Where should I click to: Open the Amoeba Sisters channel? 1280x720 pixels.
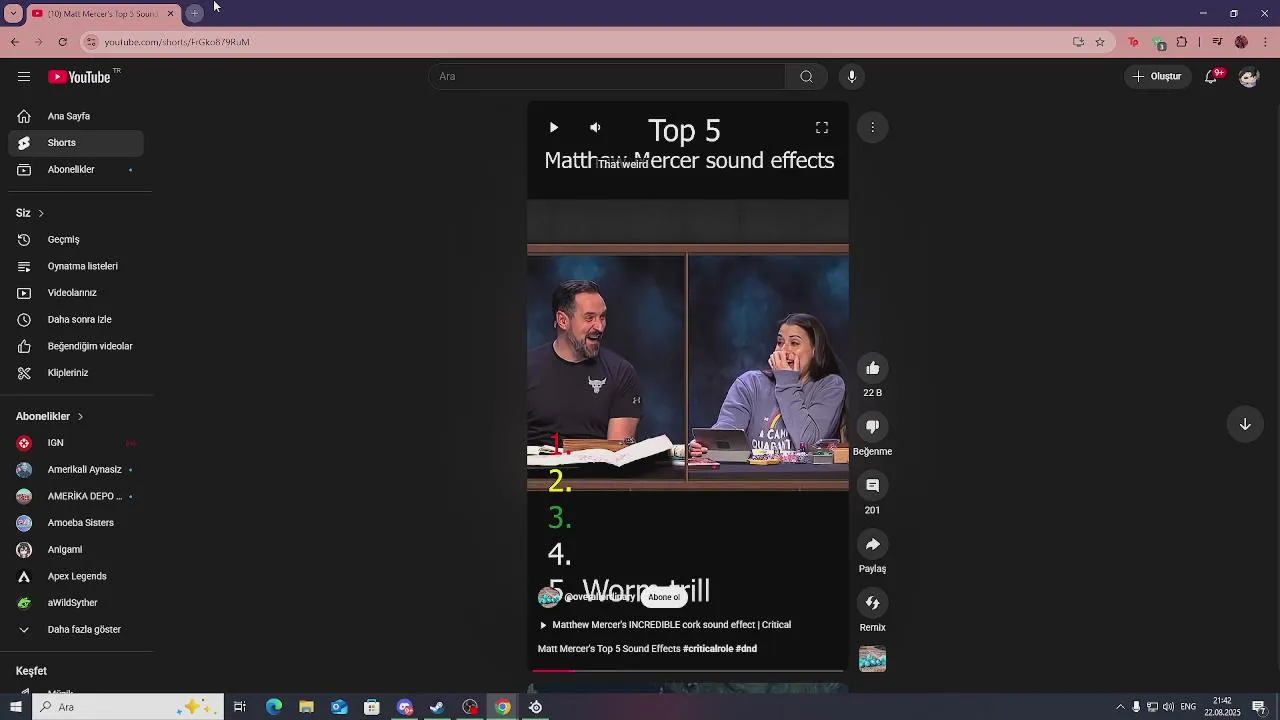[x=76, y=523]
